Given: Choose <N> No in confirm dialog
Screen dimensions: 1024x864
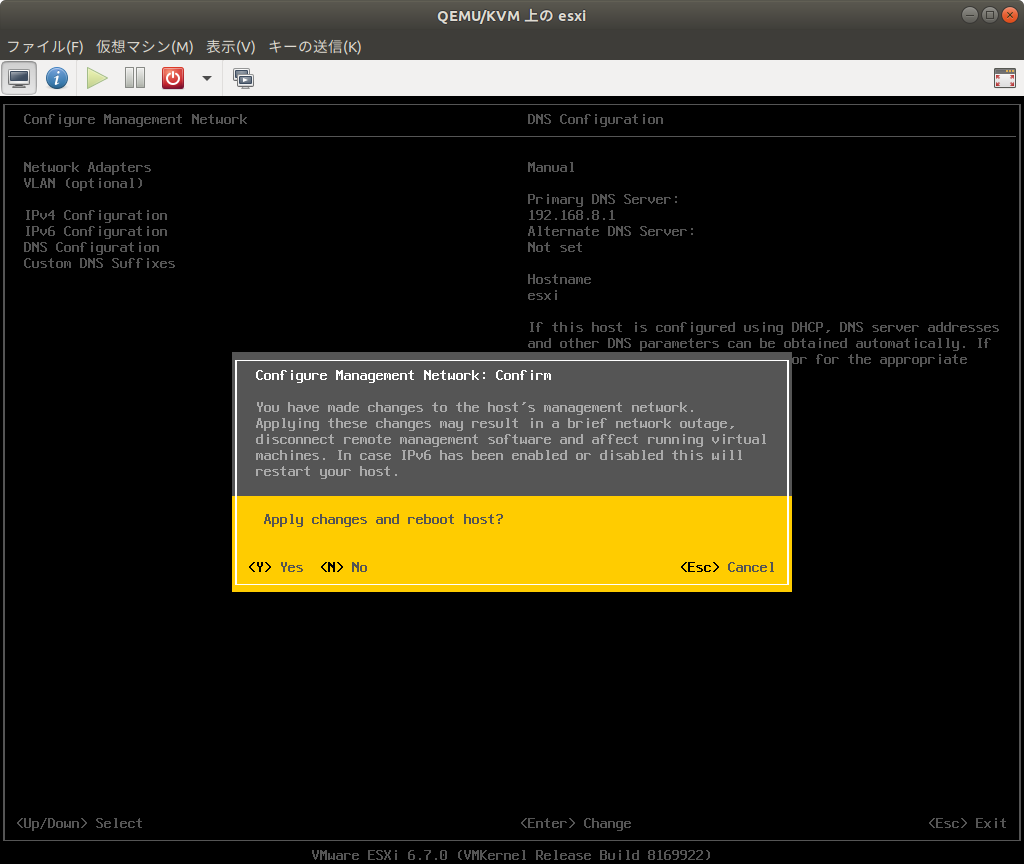Looking at the screenshot, I should pyautogui.click(x=344, y=567).
